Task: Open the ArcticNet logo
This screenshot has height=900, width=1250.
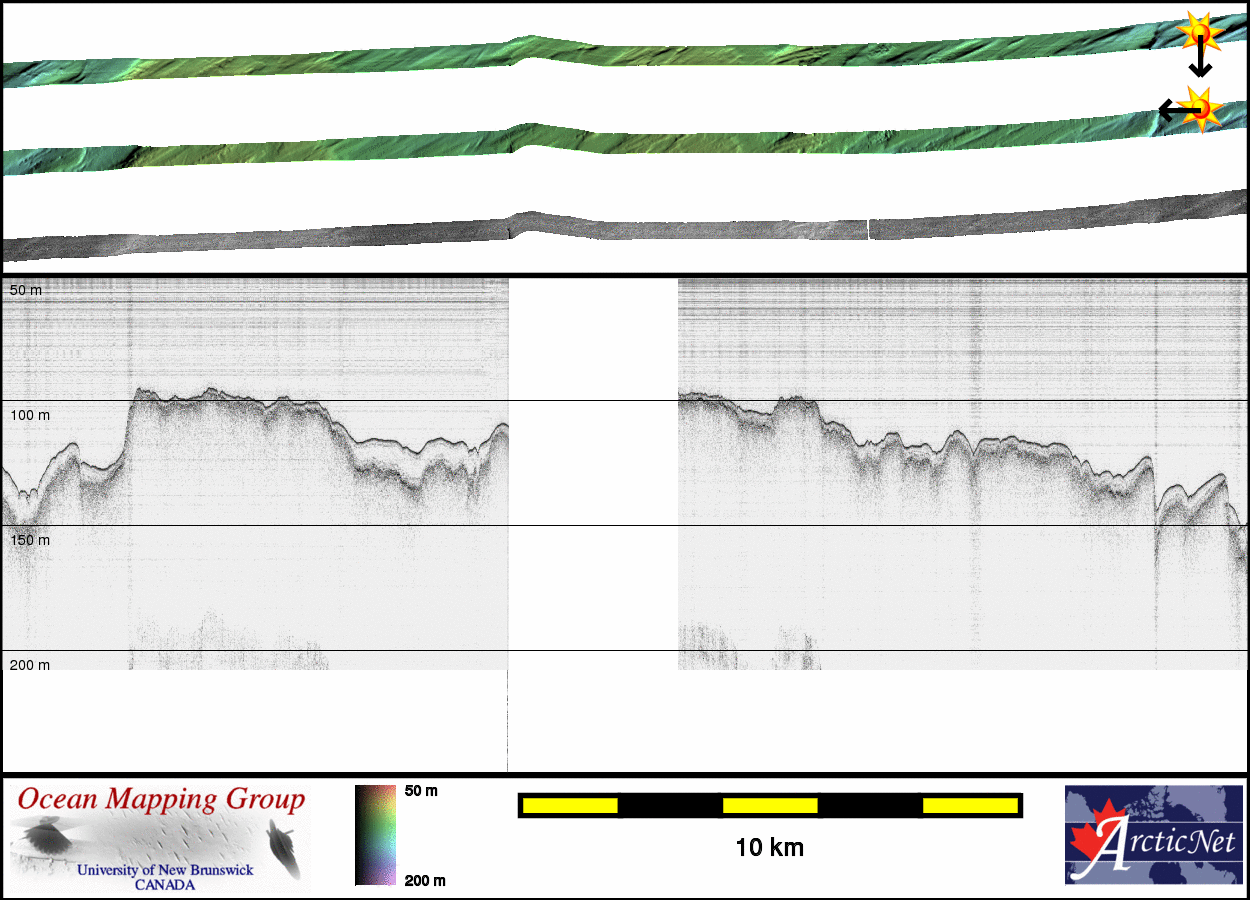Action: pyautogui.click(x=1153, y=835)
